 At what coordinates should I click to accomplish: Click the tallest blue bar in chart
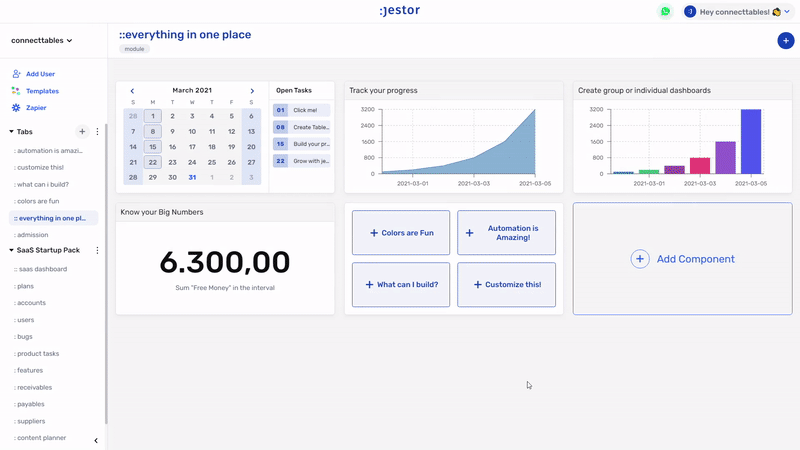[751, 141]
